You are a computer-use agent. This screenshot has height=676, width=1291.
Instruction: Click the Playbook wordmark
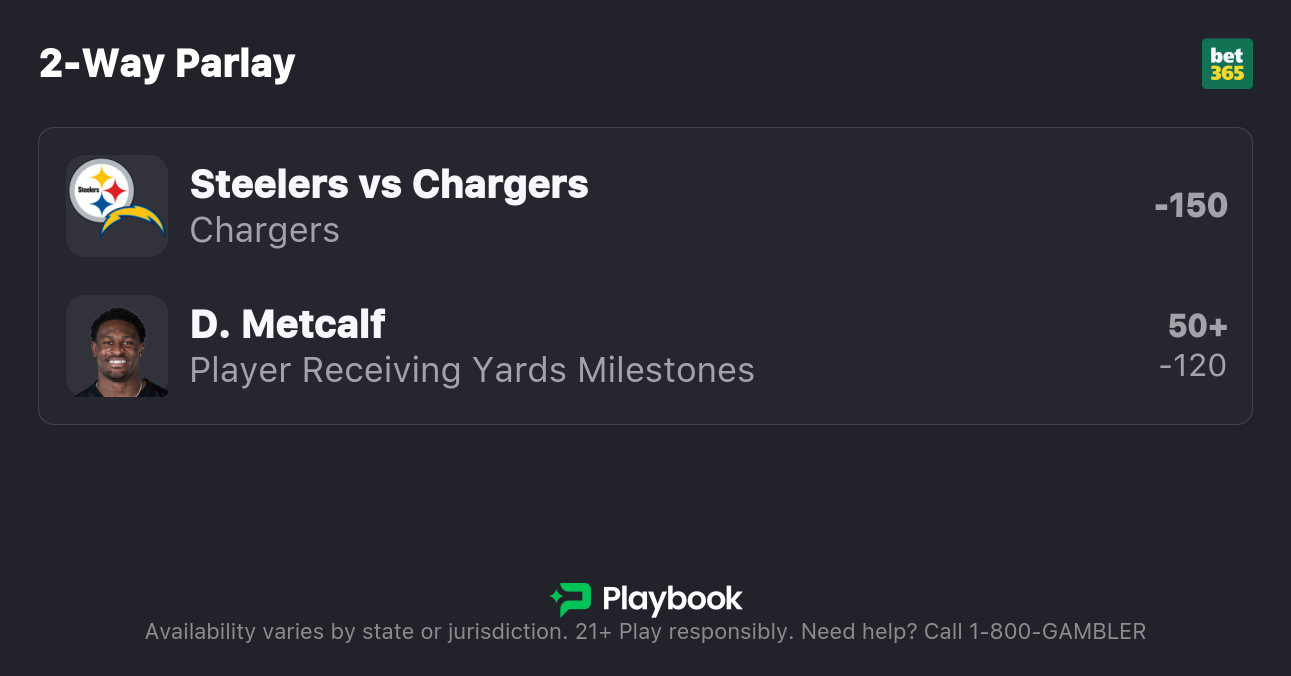click(x=672, y=599)
